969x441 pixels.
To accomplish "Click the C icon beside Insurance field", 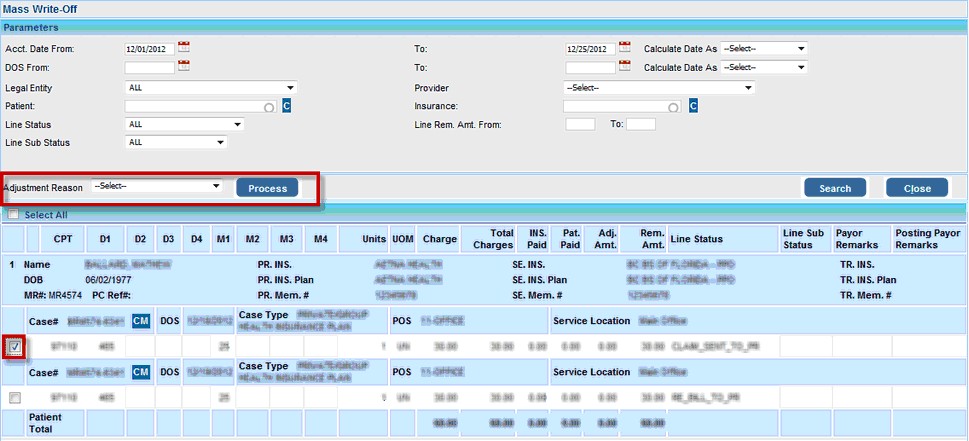I will pyautogui.click(x=693, y=106).
